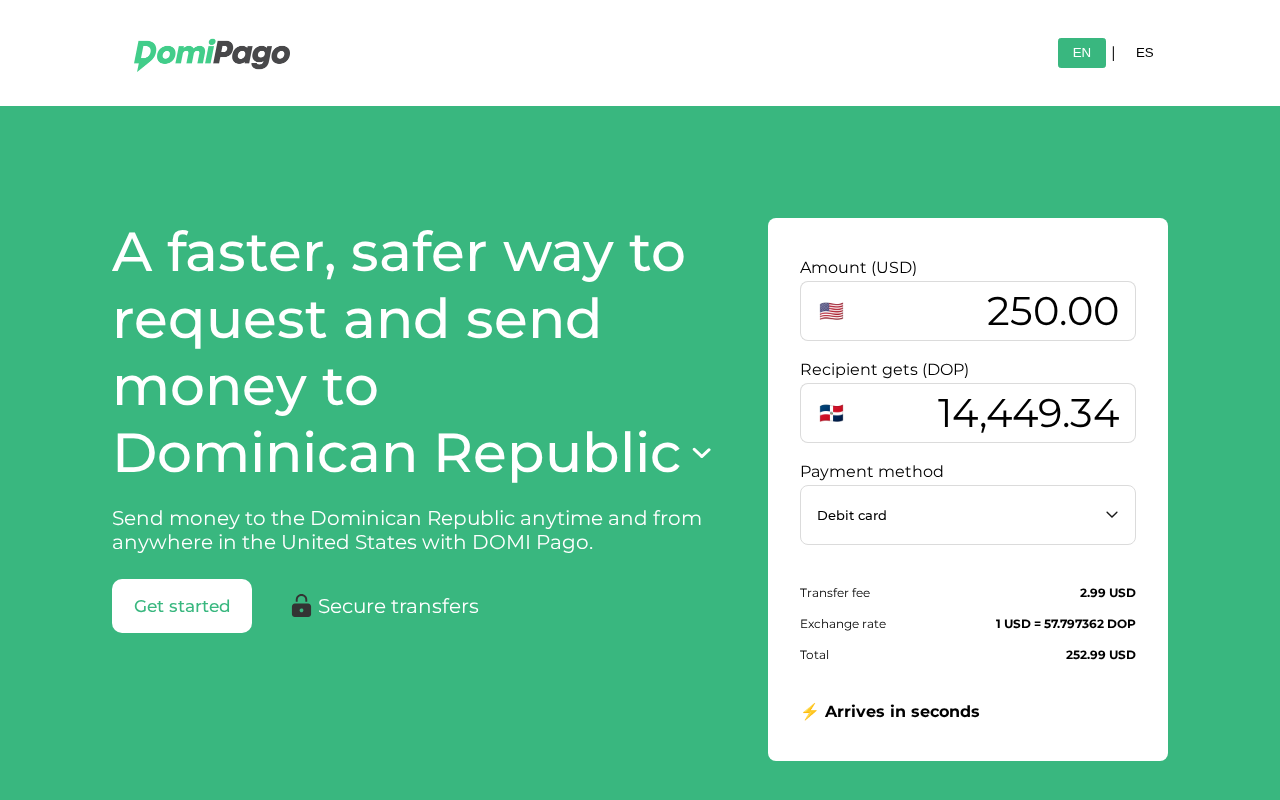This screenshot has width=1280, height=800.
Task: Click the Secure transfers text
Action: click(x=398, y=606)
